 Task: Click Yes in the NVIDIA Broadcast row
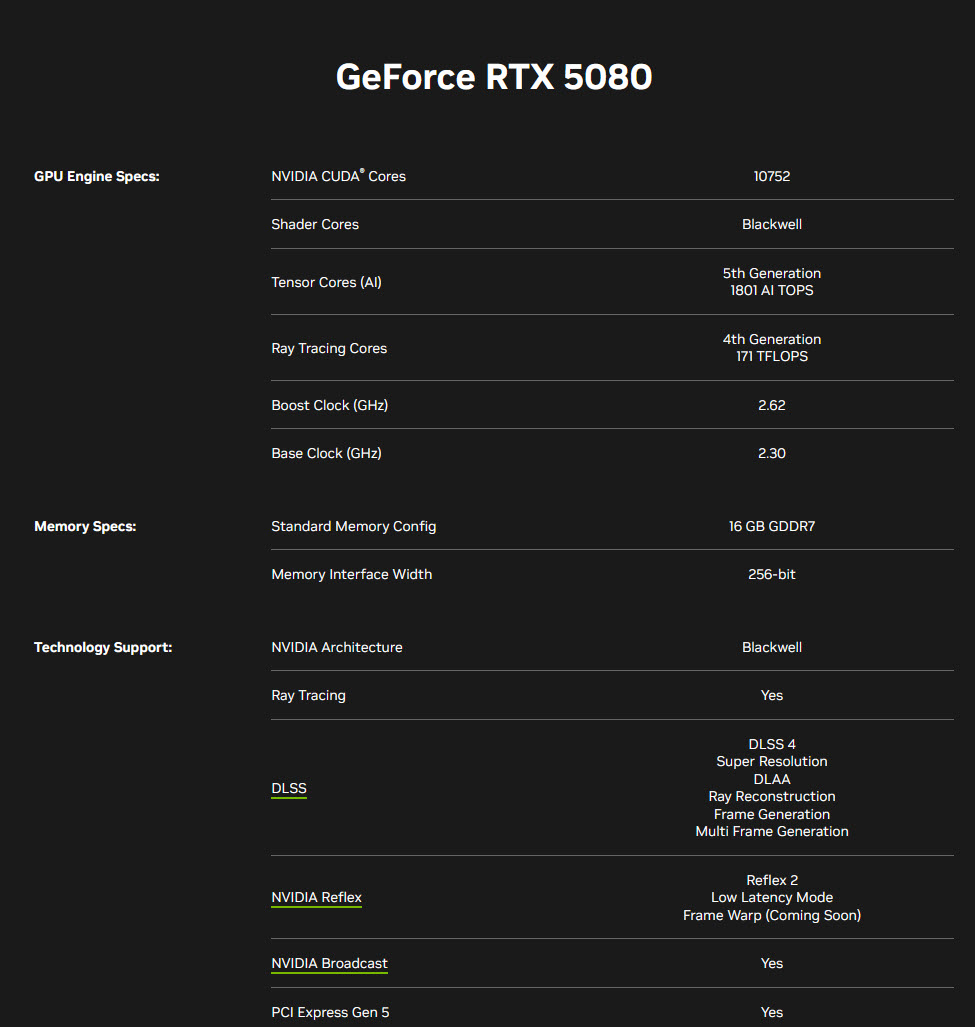(771, 963)
